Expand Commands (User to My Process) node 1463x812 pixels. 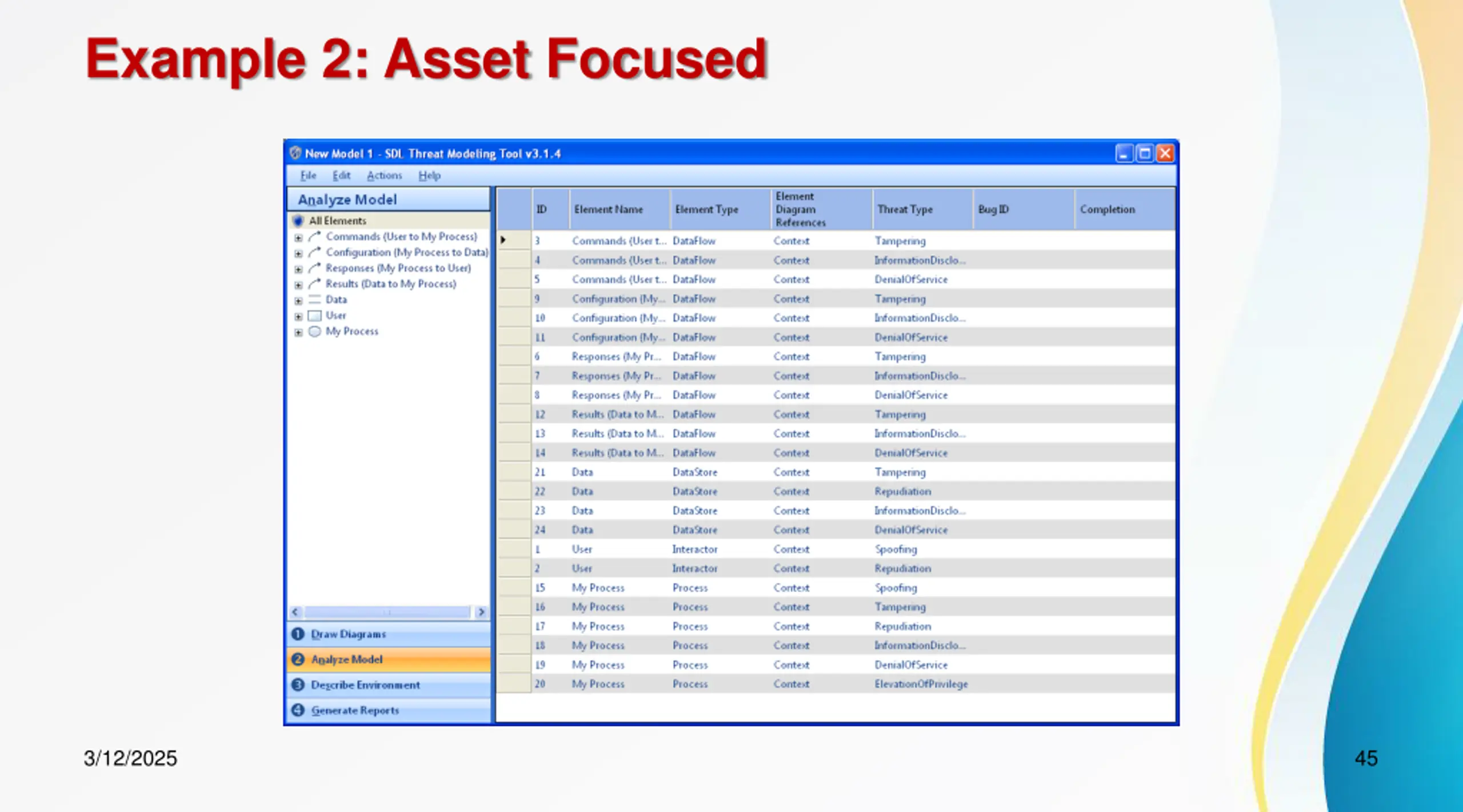pyautogui.click(x=298, y=237)
